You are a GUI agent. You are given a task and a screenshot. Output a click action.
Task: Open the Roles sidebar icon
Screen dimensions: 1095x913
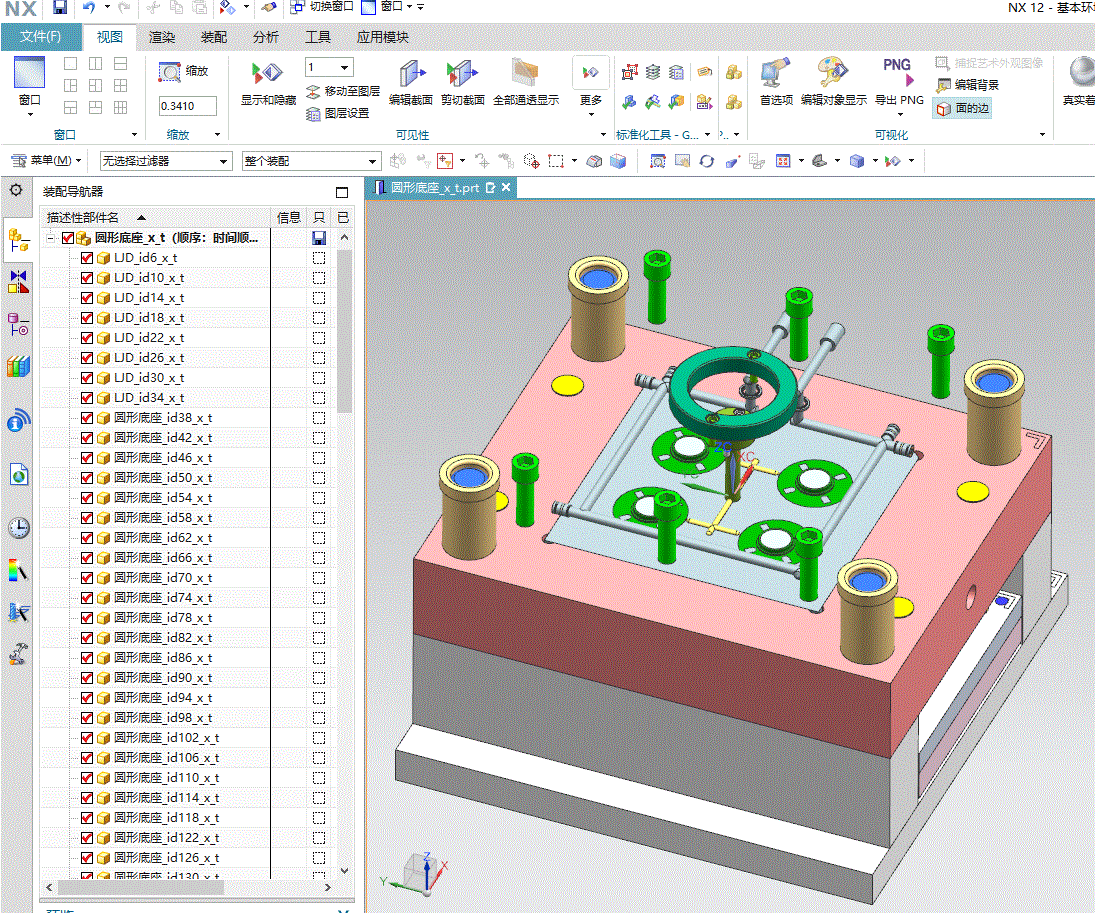18,654
